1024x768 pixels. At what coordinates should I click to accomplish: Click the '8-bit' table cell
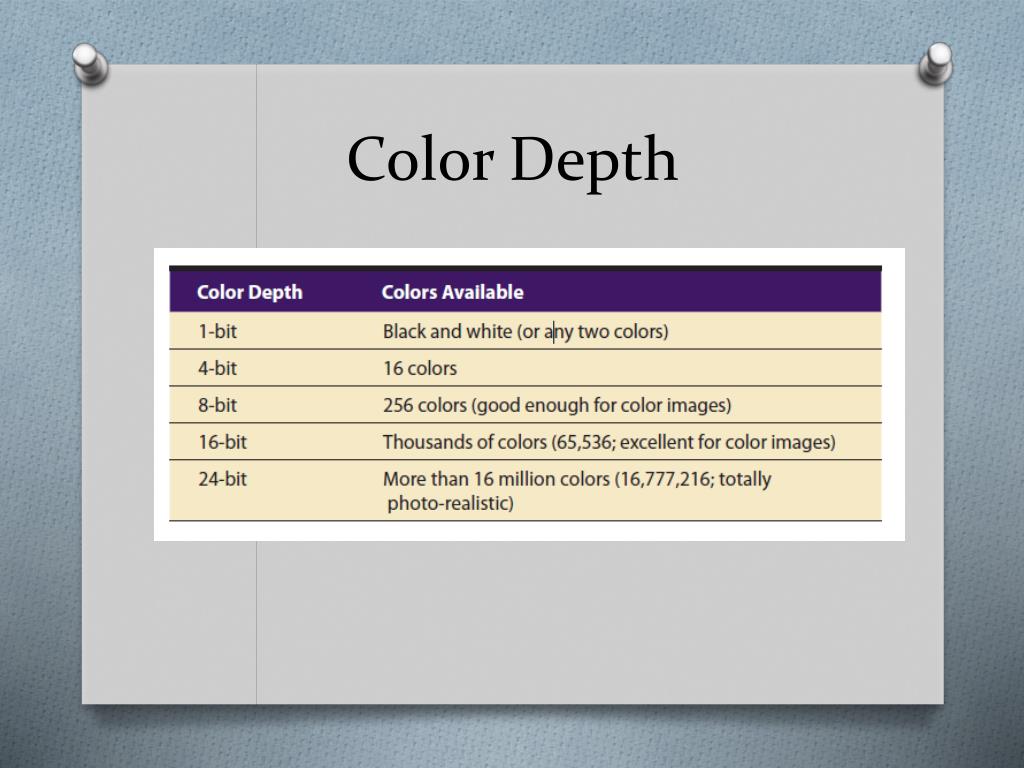217,405
